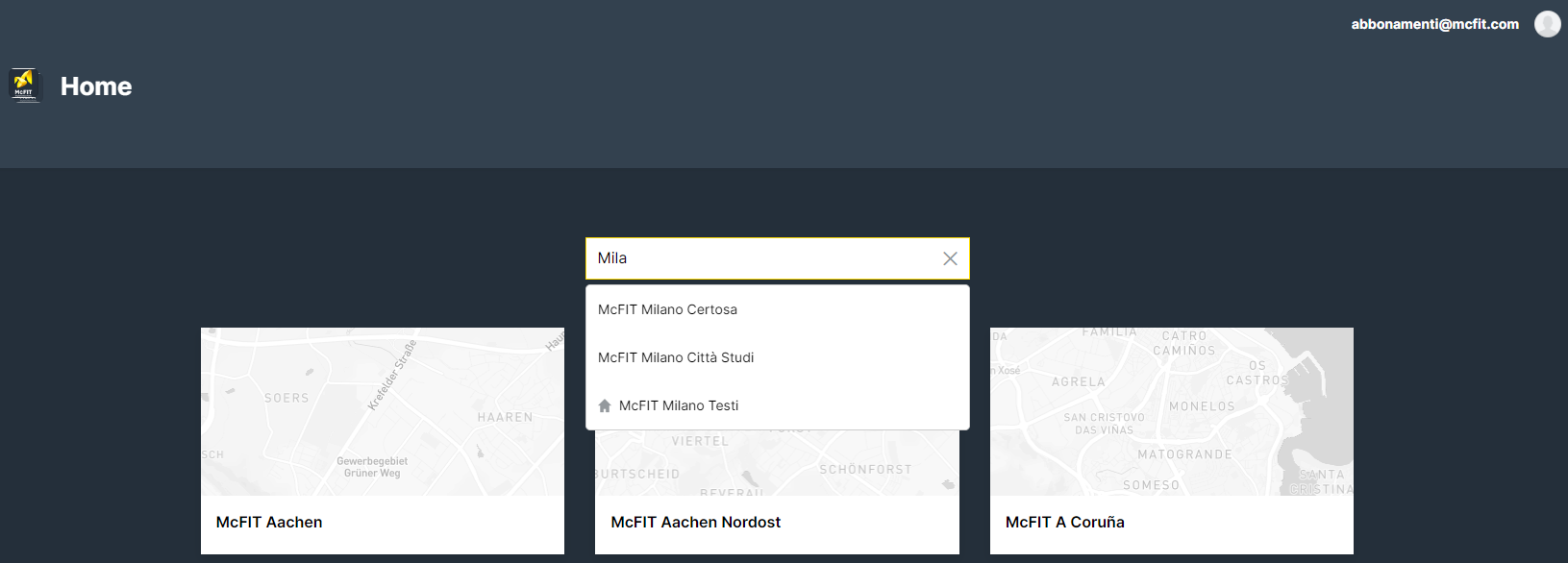Screen dimensions: 1568x563
Task: Select McFIT Milano Città Studi suggestion
Action: coord(777,357)
